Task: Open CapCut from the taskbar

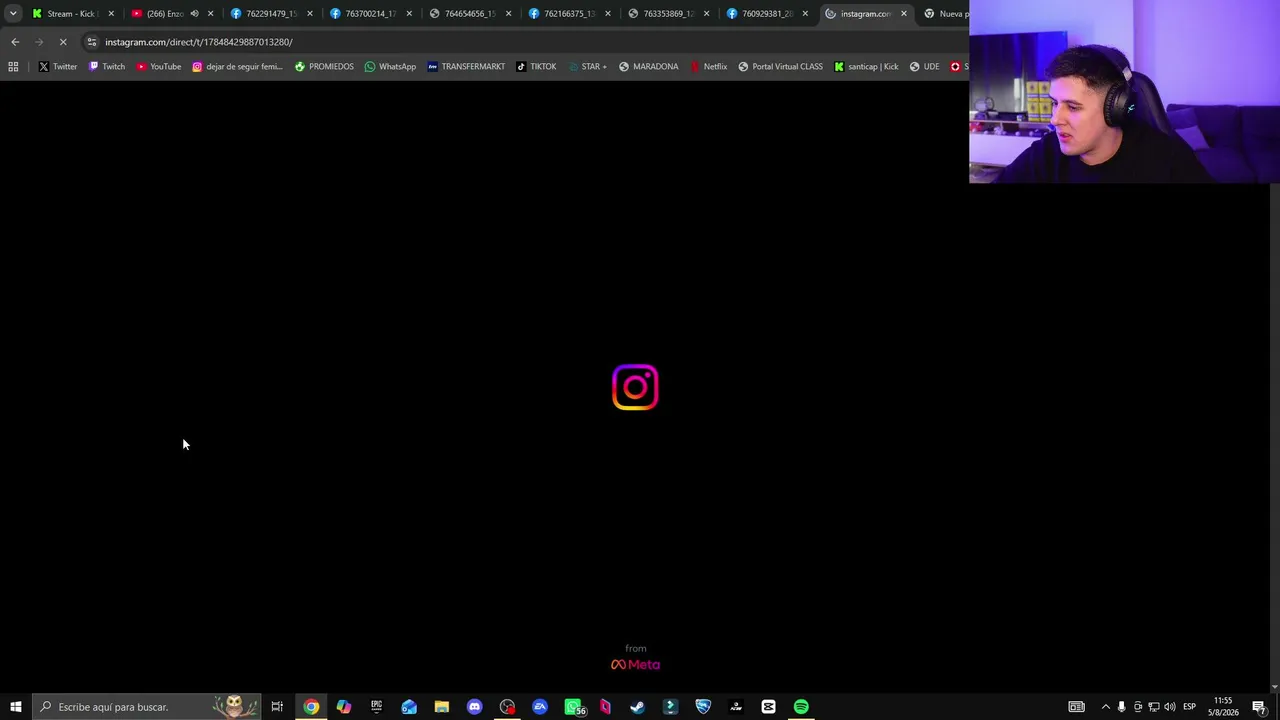Action: 768,707
